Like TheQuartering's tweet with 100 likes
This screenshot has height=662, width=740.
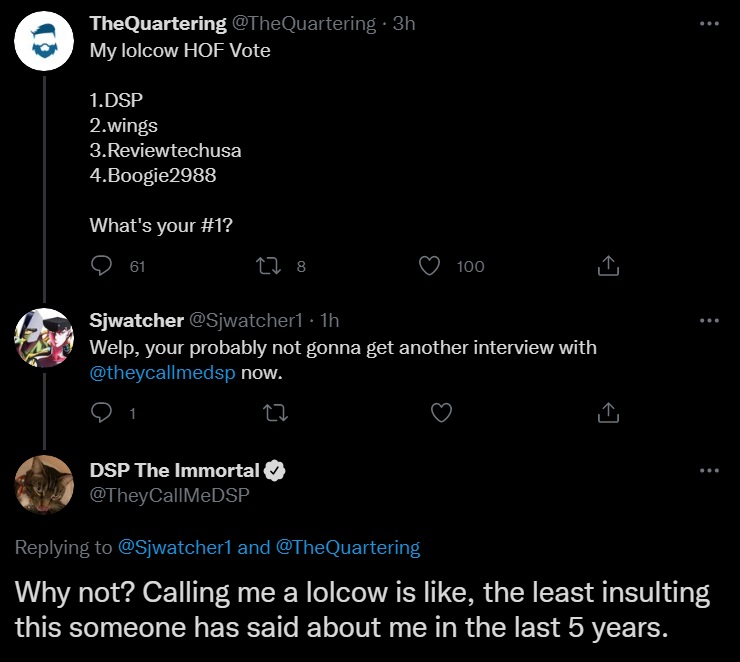[429, 266]
